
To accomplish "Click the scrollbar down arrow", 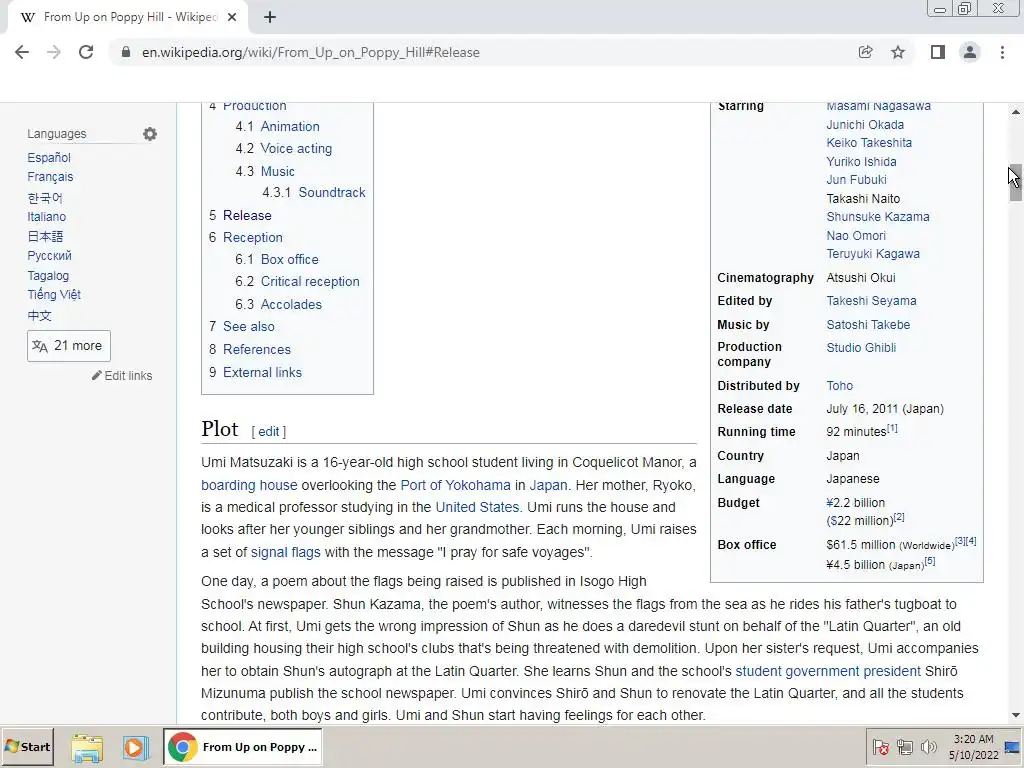I will (x=1016, y=716).
